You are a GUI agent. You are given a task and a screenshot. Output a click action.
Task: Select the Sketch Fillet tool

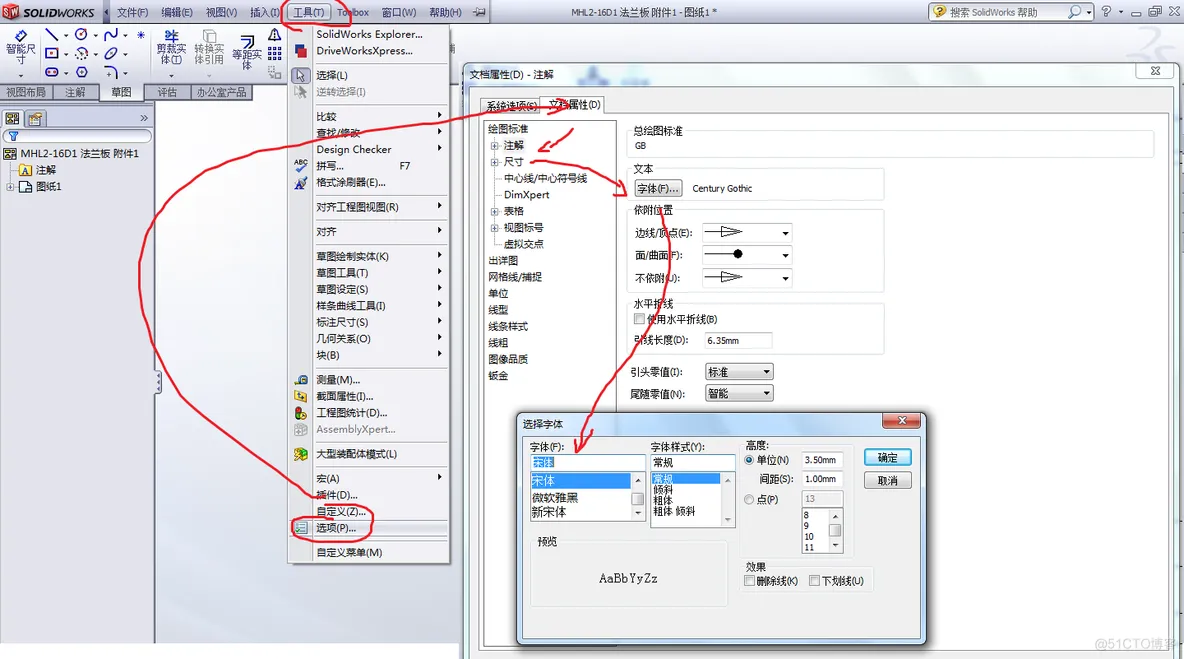coord(111,72)
